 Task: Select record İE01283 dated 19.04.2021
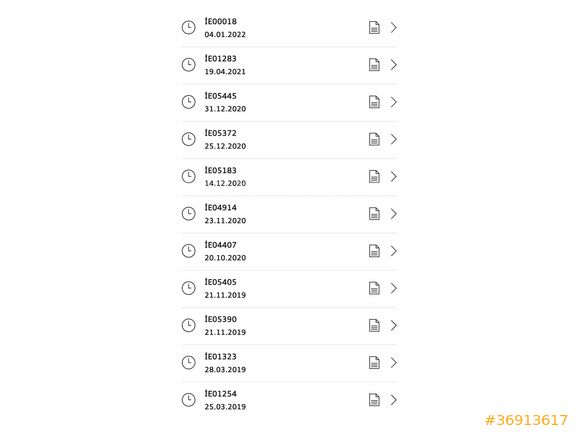(289, 65)
